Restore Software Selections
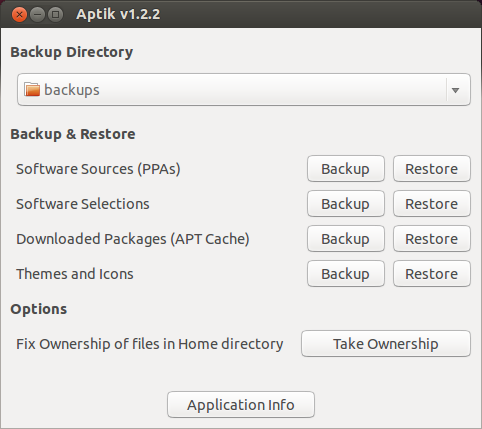Image resolution: width=482 pixels, height=429 pixels. coord(432,204)
